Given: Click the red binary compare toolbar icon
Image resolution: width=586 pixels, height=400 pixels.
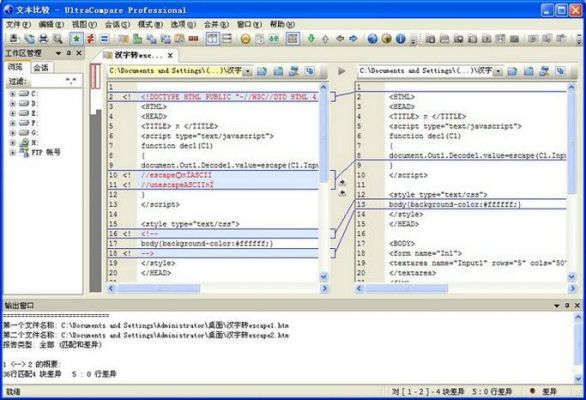Looking at the screenshot, I should point(193,39).
